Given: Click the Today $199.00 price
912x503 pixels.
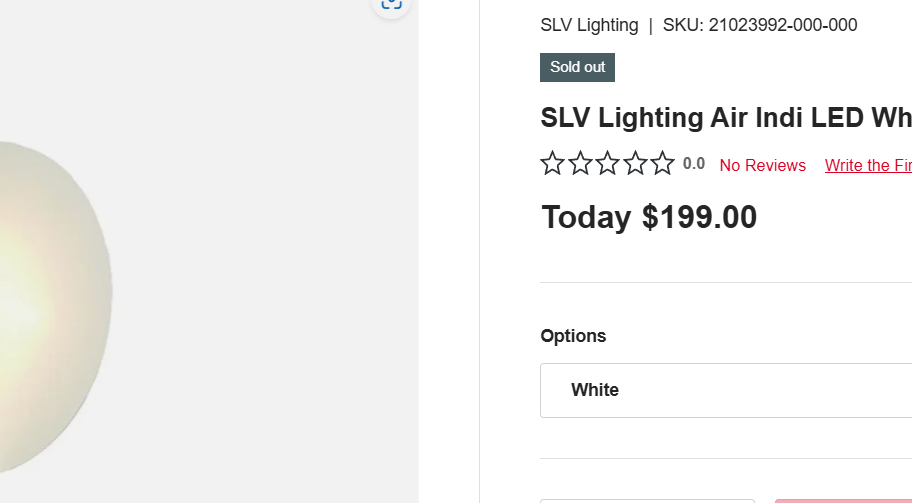Looking at the screenshot, I should pyautogui.click(x=649, y=217).
